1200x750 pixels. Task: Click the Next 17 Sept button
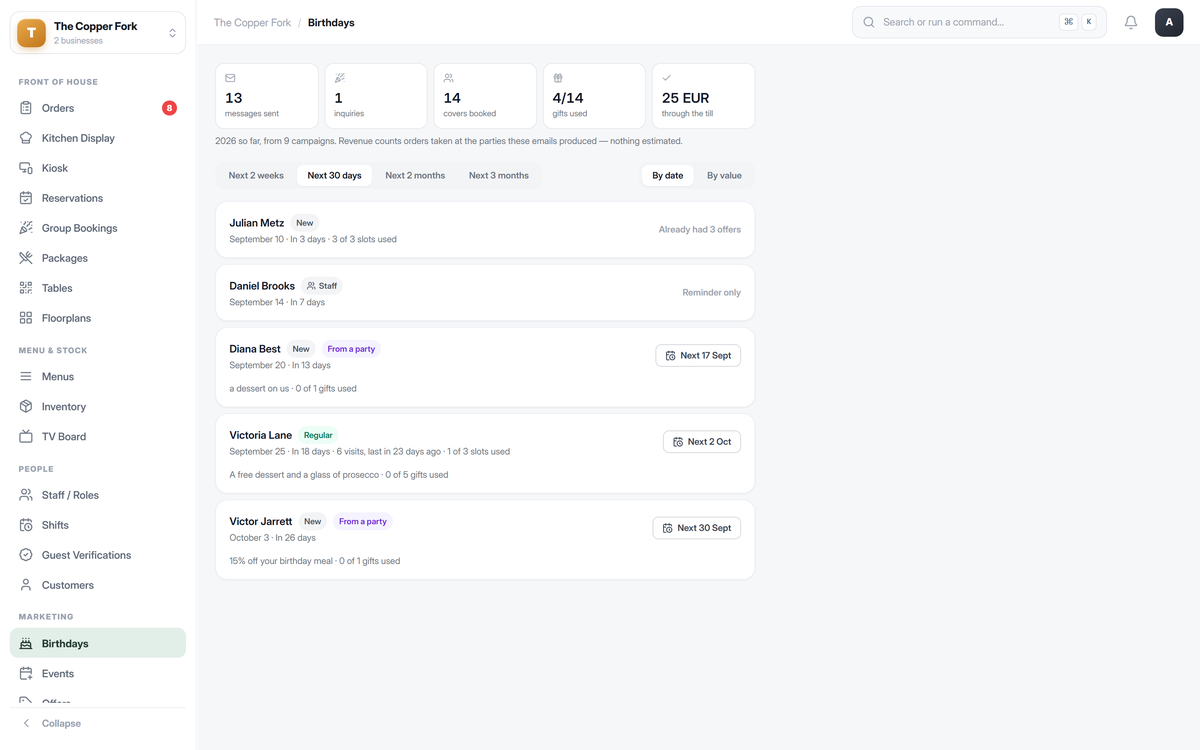[x=698, y=356]
